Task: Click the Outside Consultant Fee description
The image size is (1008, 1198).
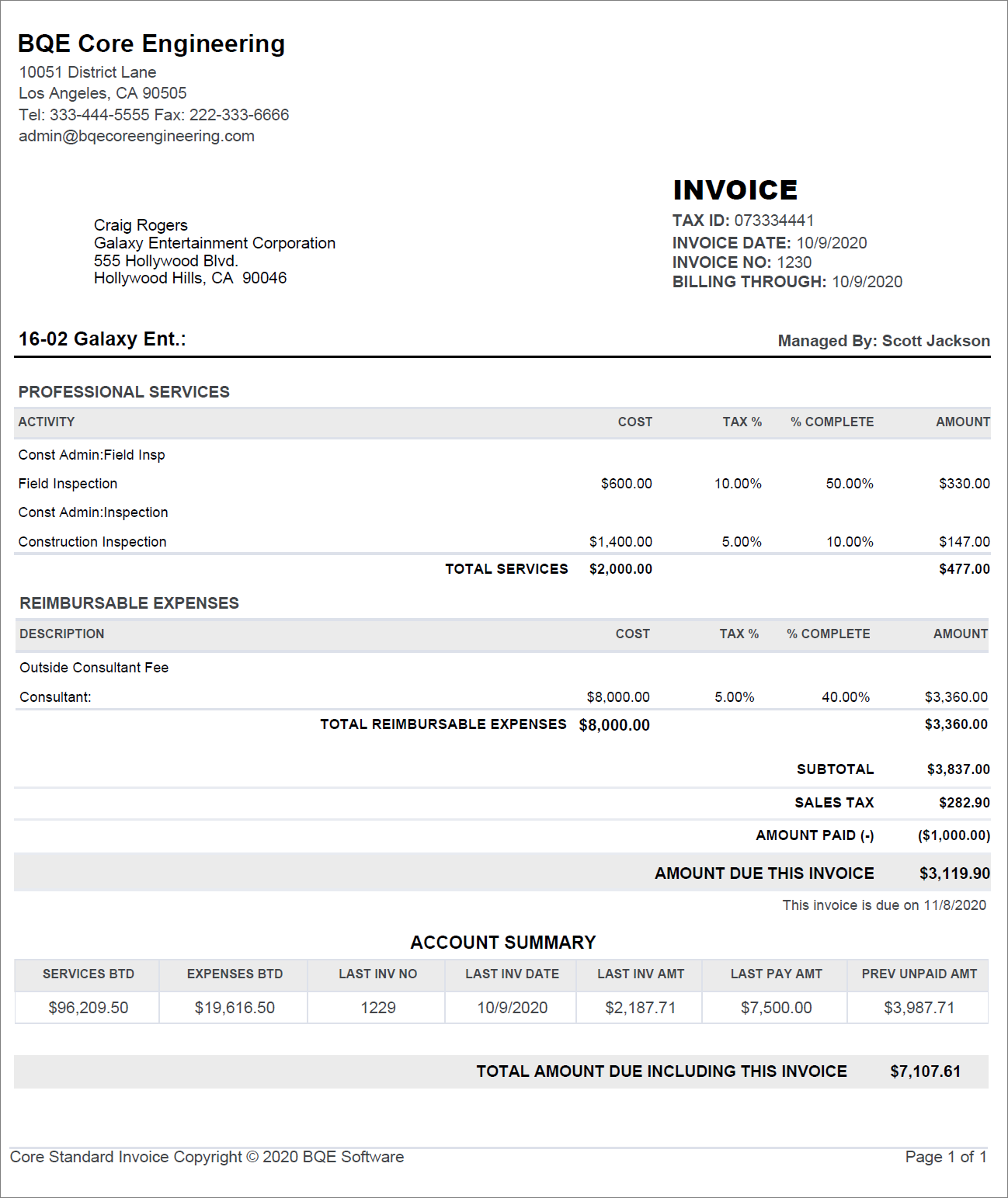Action: click(93, 667)
